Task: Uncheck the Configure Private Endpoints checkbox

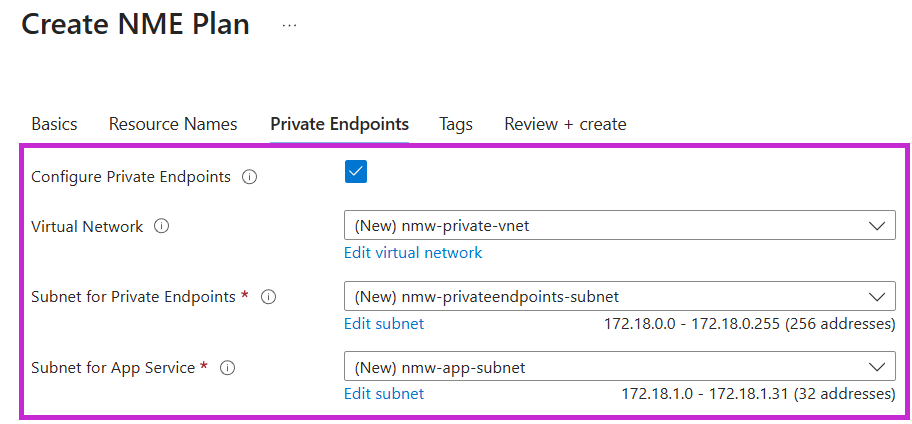Action: 356,172
